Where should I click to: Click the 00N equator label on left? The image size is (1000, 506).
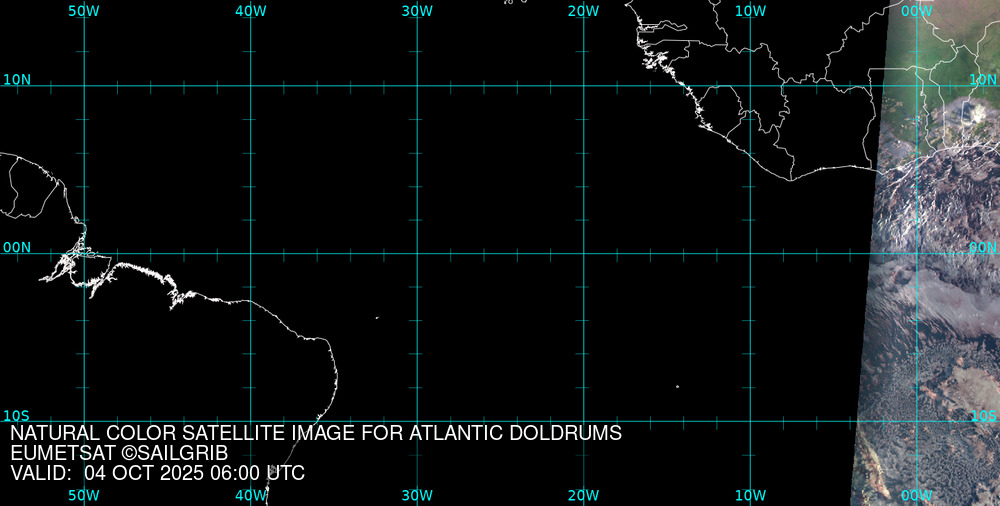(16, 247)
